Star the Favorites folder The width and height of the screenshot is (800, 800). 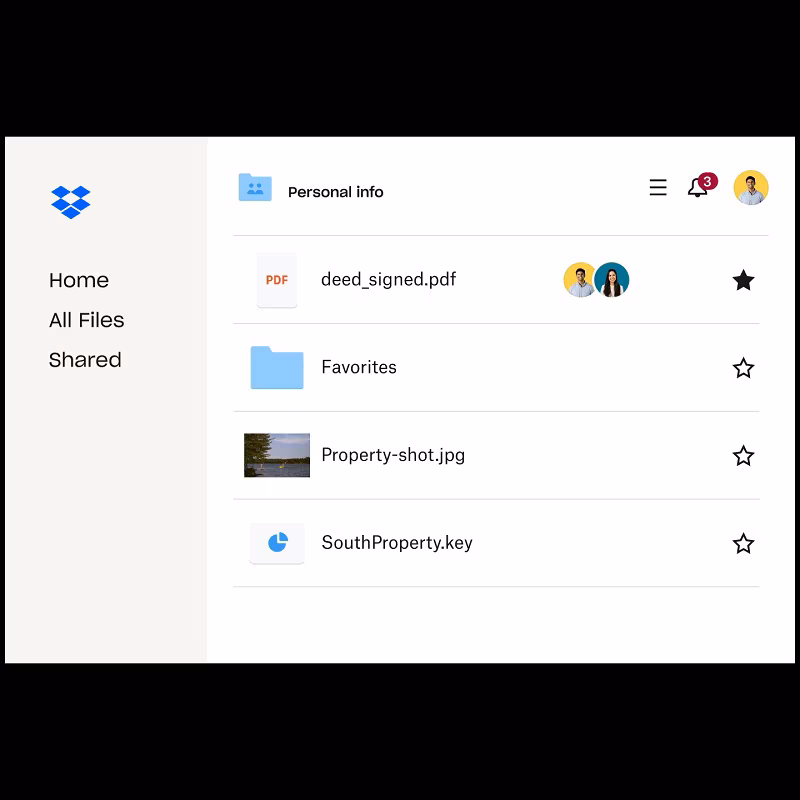point(743,368)
